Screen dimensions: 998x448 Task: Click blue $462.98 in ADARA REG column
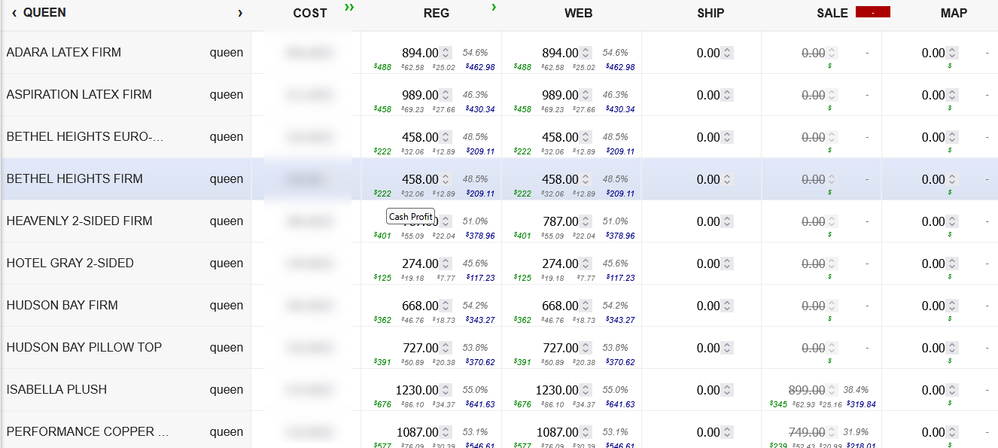point(480,67)
